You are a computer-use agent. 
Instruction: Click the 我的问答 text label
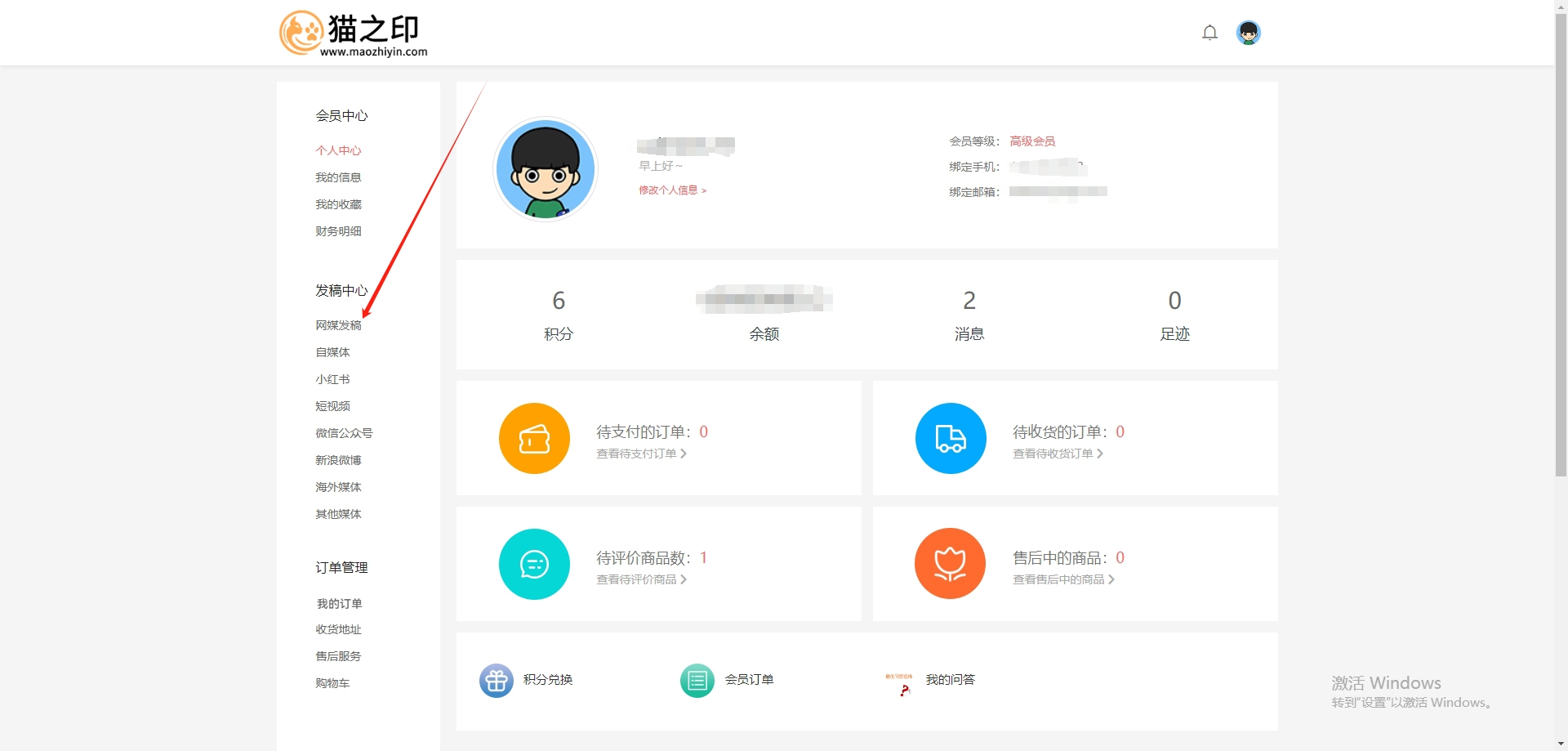click(950, 680)
